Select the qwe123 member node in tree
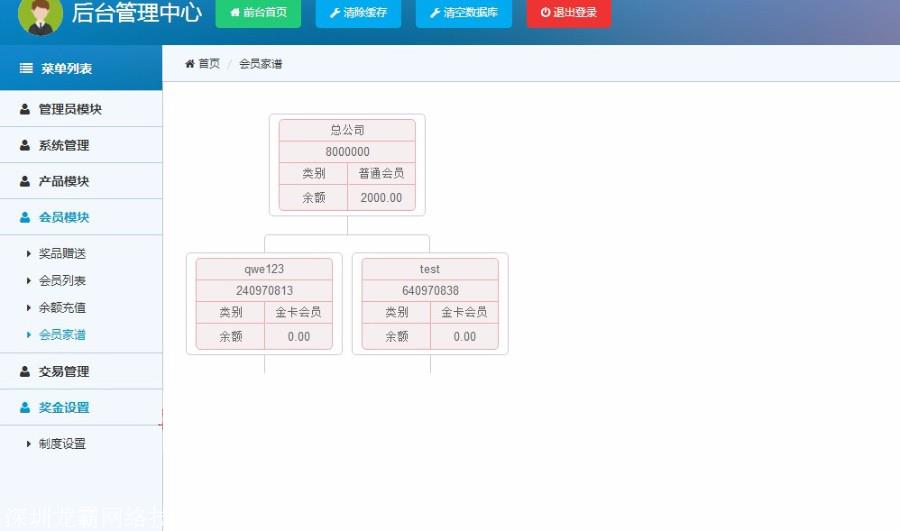The image size is (900, 531). [x=264, y=270]
